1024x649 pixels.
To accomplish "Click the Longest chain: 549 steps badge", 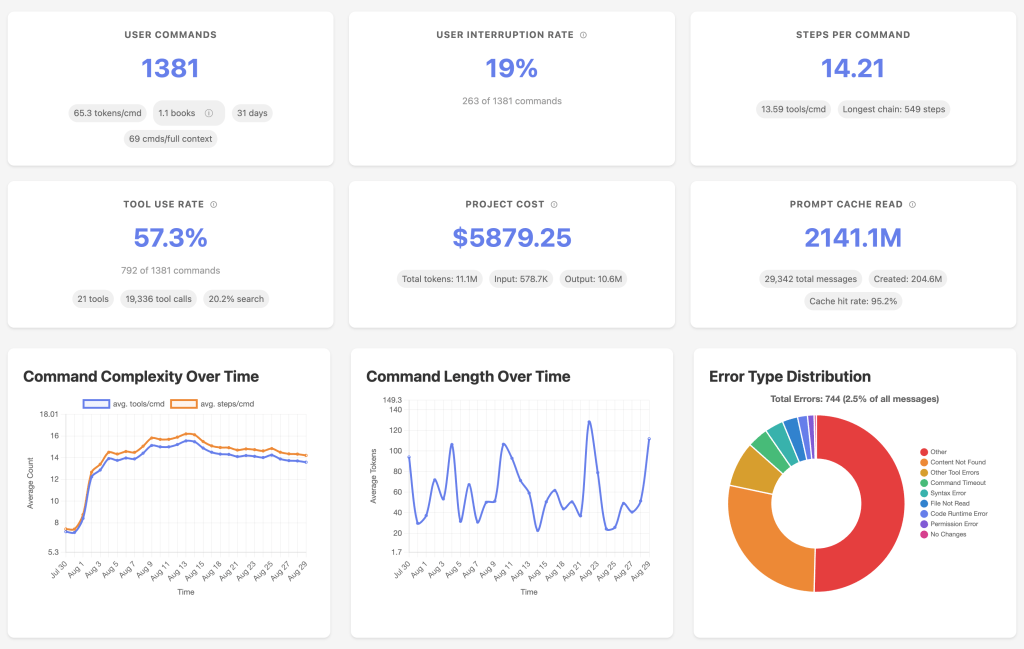I will 894,109.
